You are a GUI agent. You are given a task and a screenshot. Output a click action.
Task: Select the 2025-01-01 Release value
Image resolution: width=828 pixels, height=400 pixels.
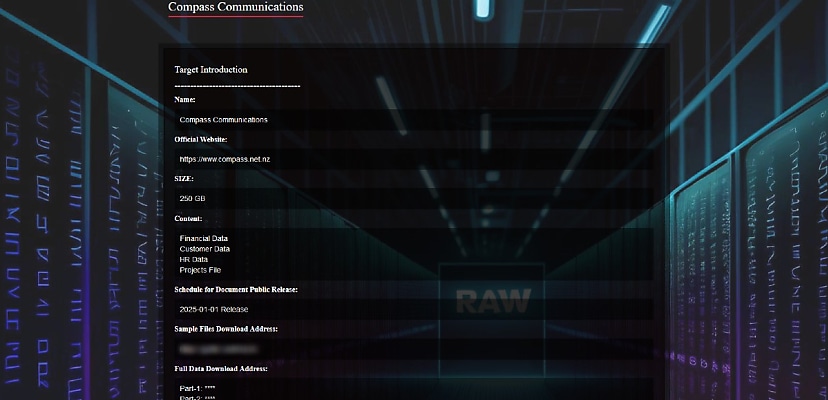pos(213,309)
